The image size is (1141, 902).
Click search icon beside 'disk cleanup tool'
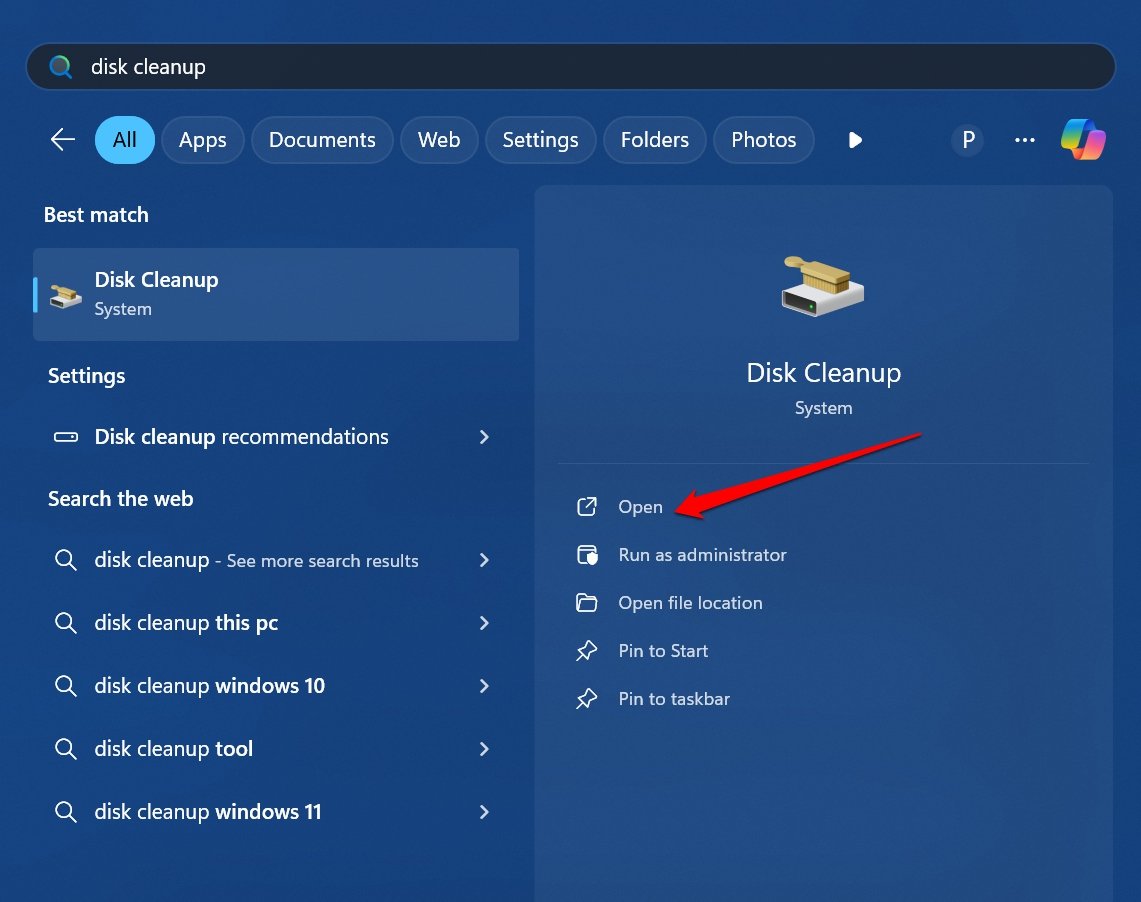(65, 749)
